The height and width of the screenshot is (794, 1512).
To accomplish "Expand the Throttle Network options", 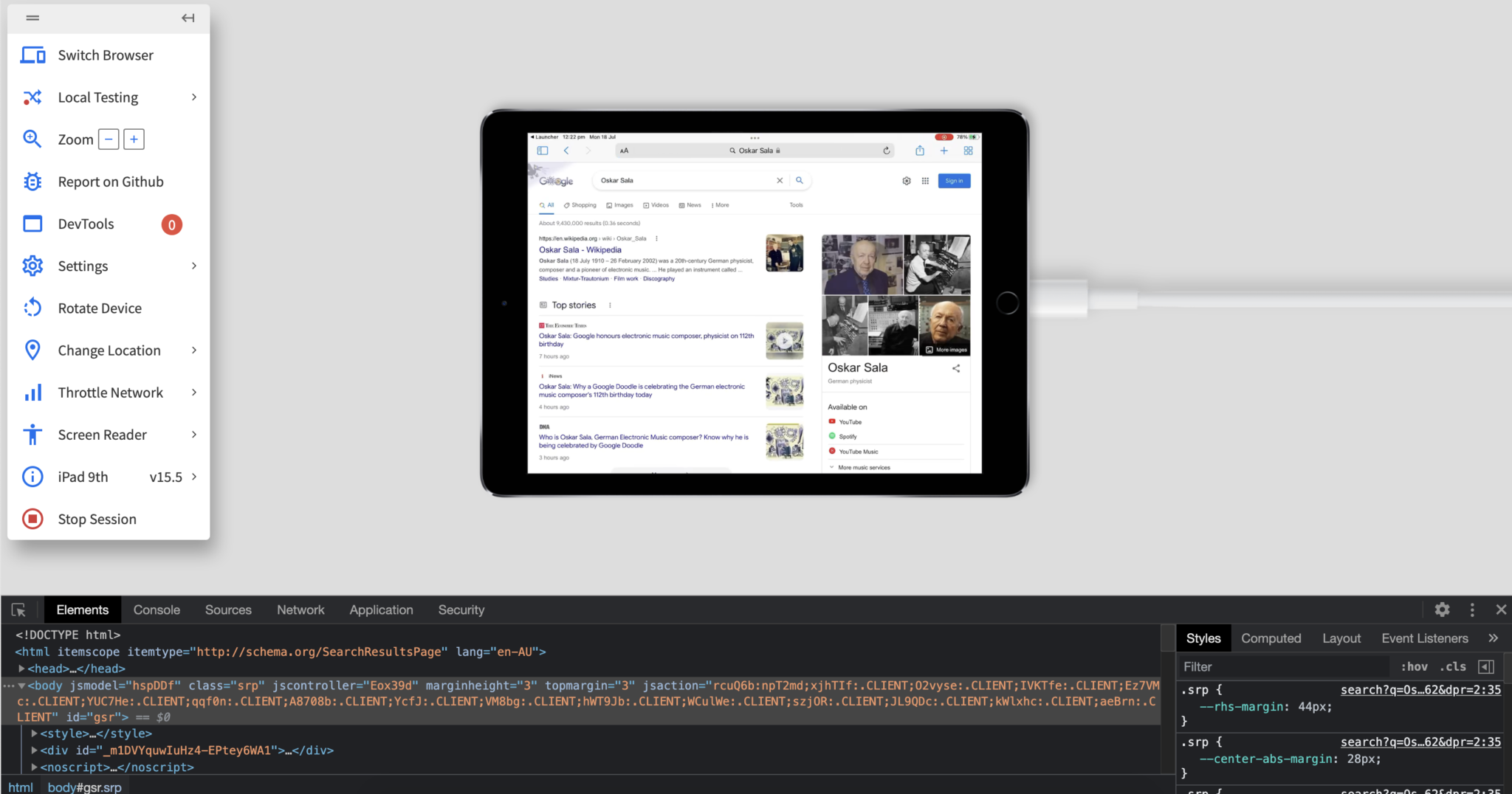I will pos(194,393).
